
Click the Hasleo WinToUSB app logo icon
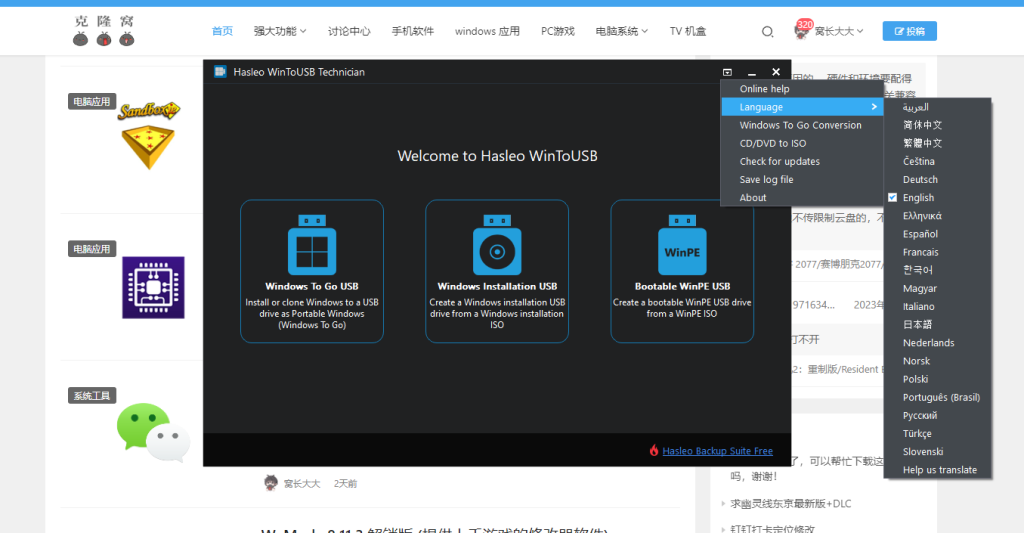click(220, 72)
